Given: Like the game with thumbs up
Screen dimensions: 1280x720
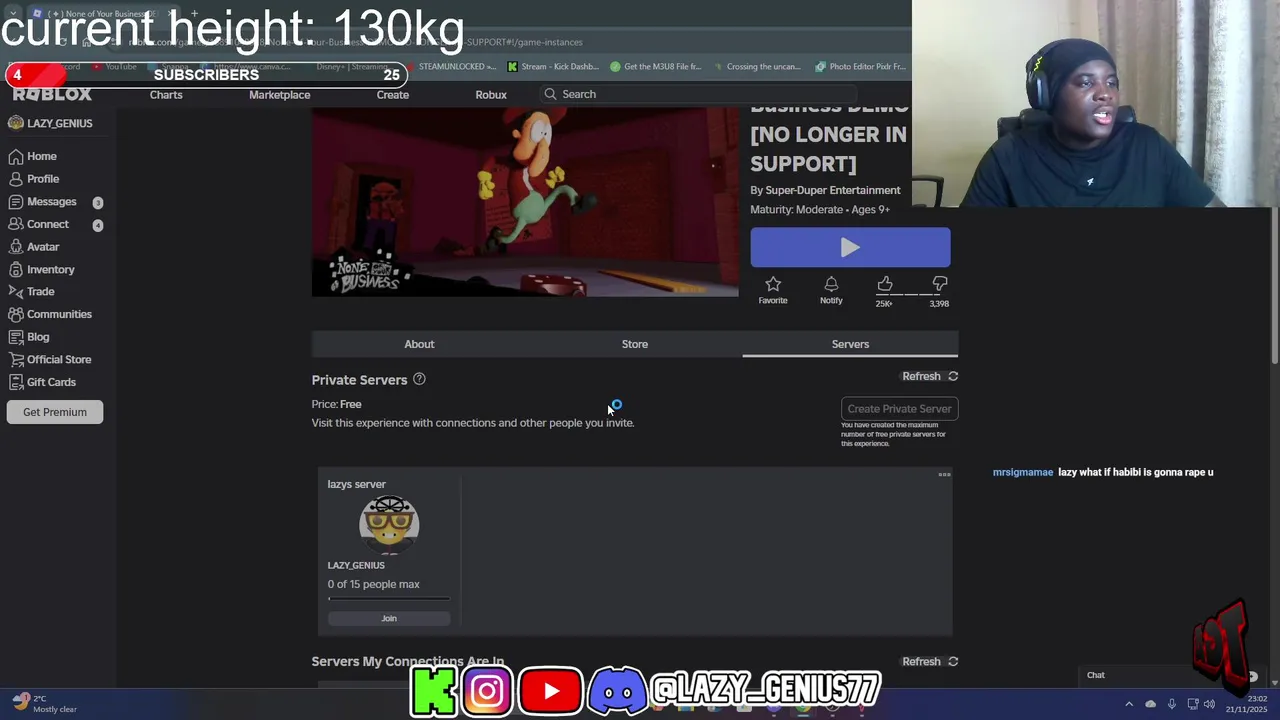Looking at the screenshot, I should [x=885, y=284].
